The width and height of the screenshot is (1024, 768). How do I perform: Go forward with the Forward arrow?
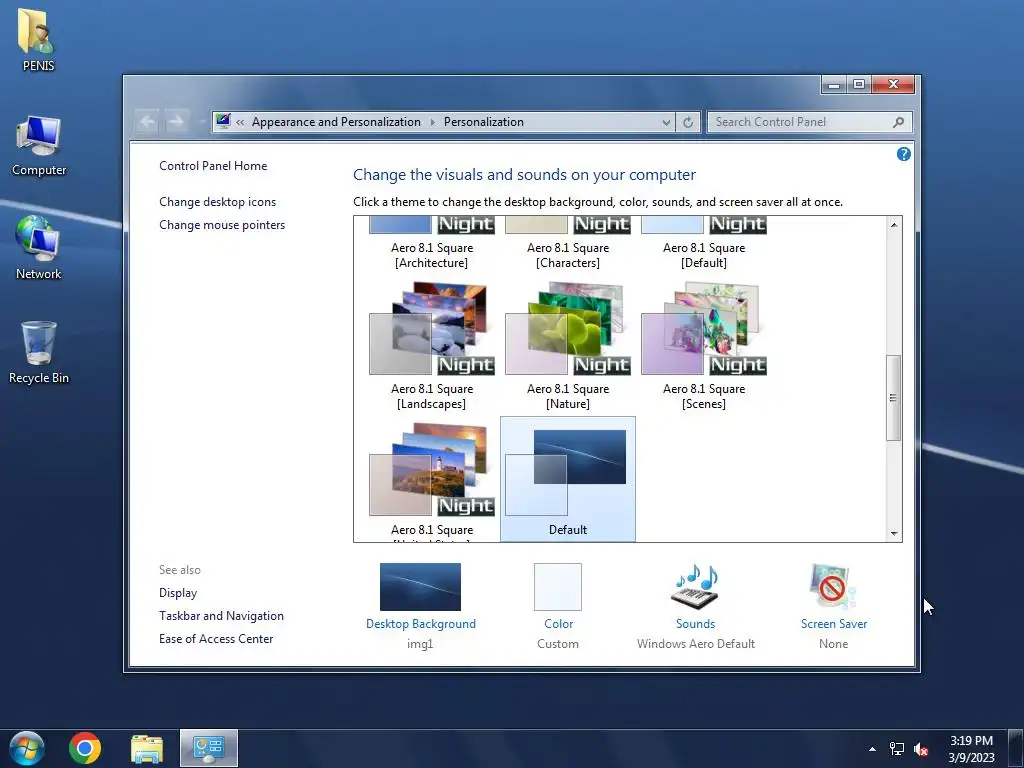176,122
